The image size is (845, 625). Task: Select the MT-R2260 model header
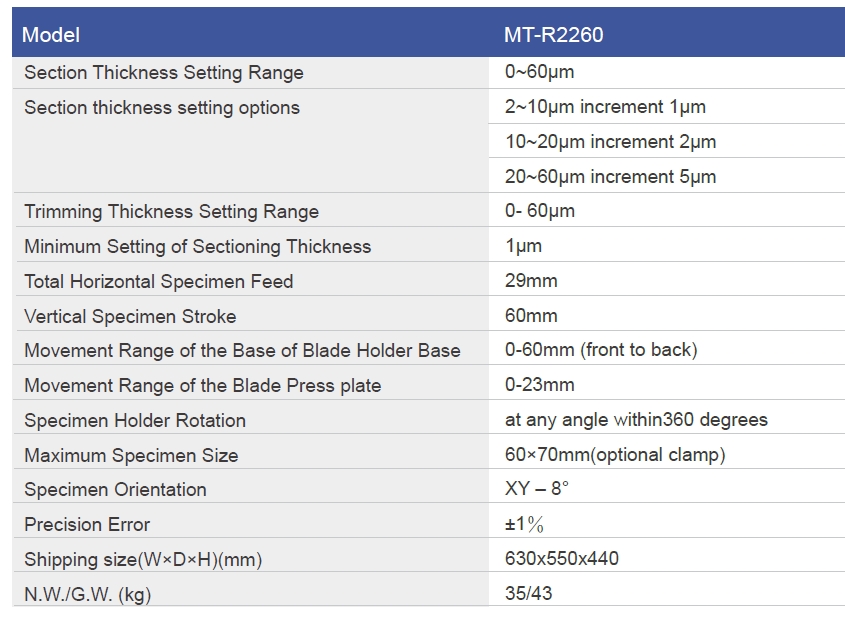(553, 35)
